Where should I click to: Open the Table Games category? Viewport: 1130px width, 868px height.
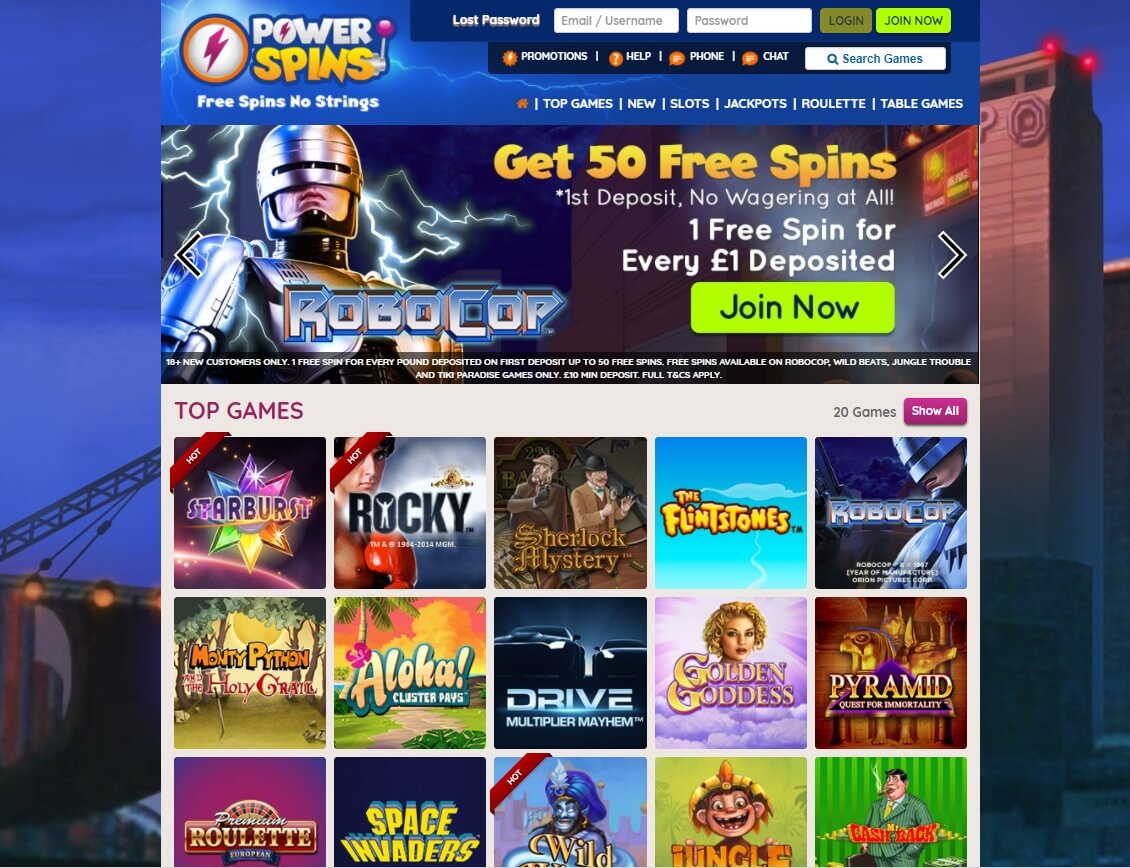(x=921, y=104)
